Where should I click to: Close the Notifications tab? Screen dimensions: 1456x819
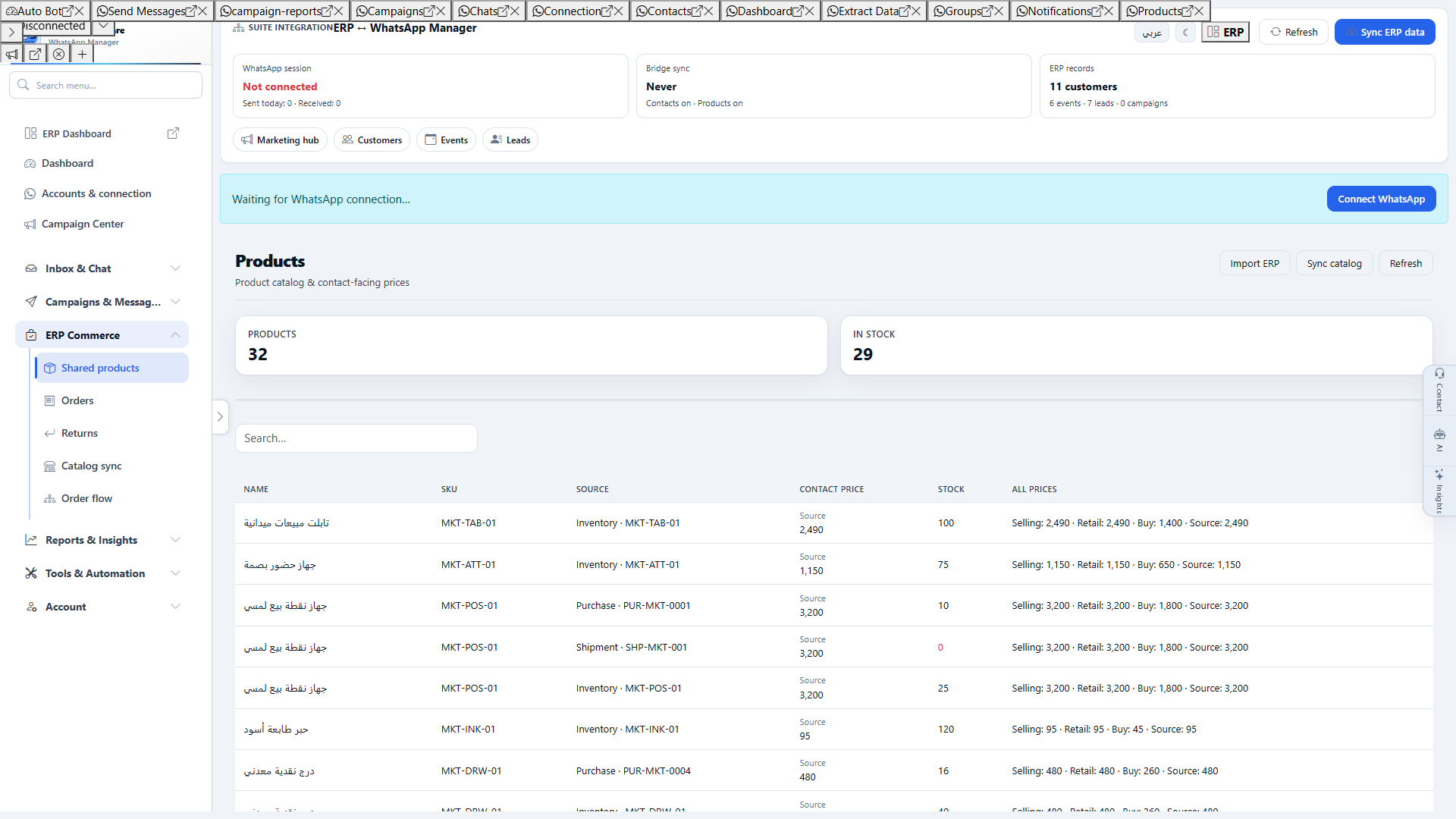click(1109, 11)
